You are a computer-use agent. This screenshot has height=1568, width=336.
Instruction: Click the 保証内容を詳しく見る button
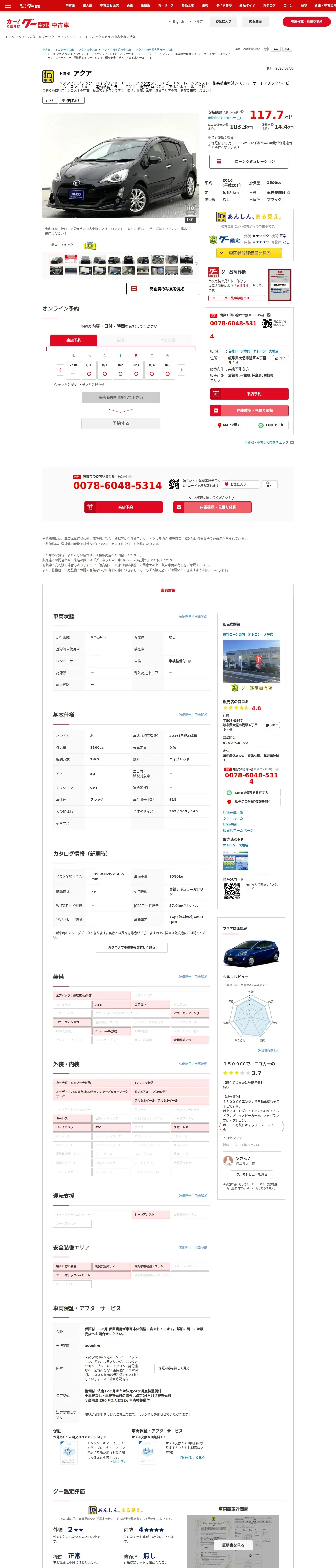pyautogui.click(x=174, y=1368)
